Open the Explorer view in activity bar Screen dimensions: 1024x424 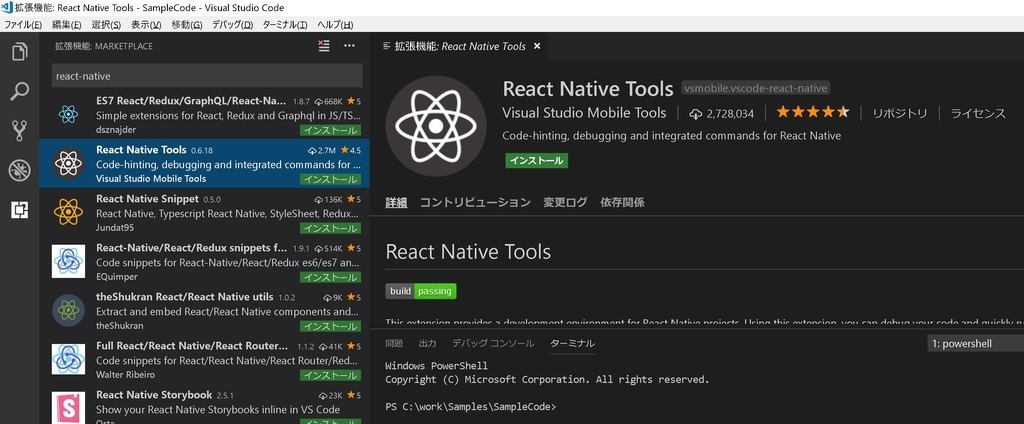tap(20, 51)
